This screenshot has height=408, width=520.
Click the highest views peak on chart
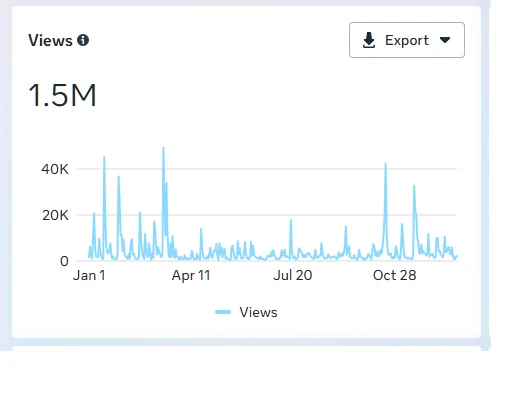[x=163, y=148]
